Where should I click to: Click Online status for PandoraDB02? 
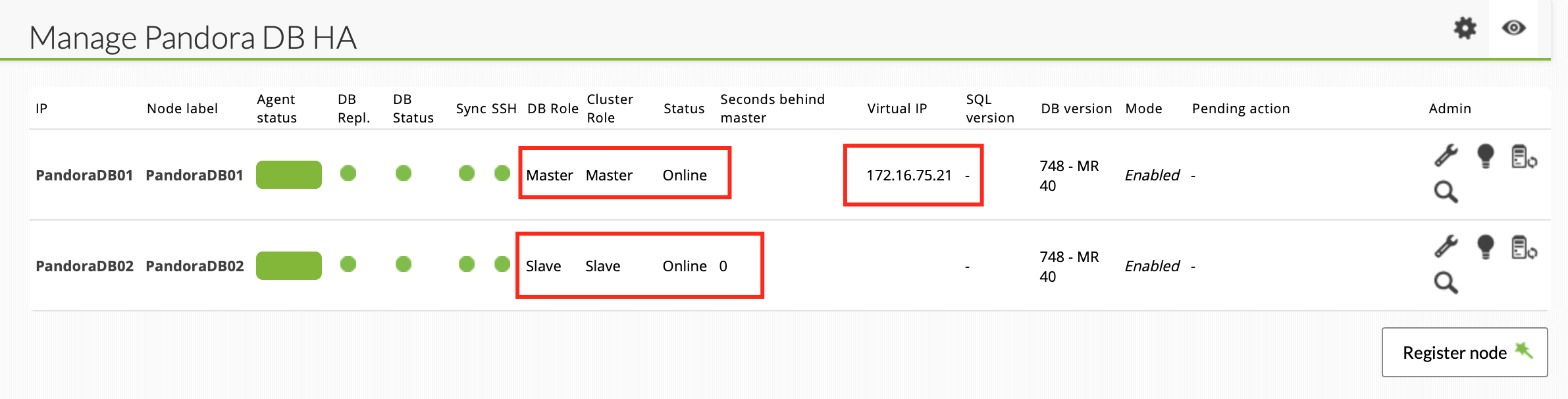pos(685,266)
